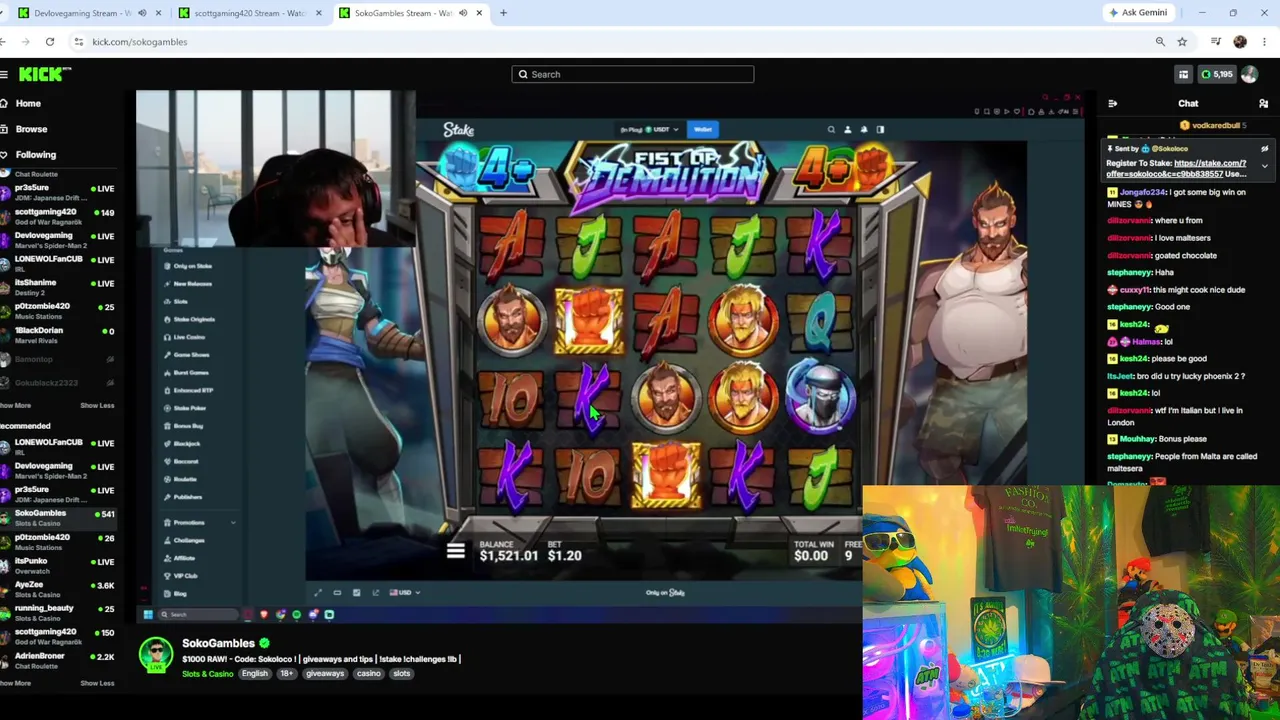Open the browser zoom control
1280x720 pixels.
pyautogui.click(x=1160, y=42)
